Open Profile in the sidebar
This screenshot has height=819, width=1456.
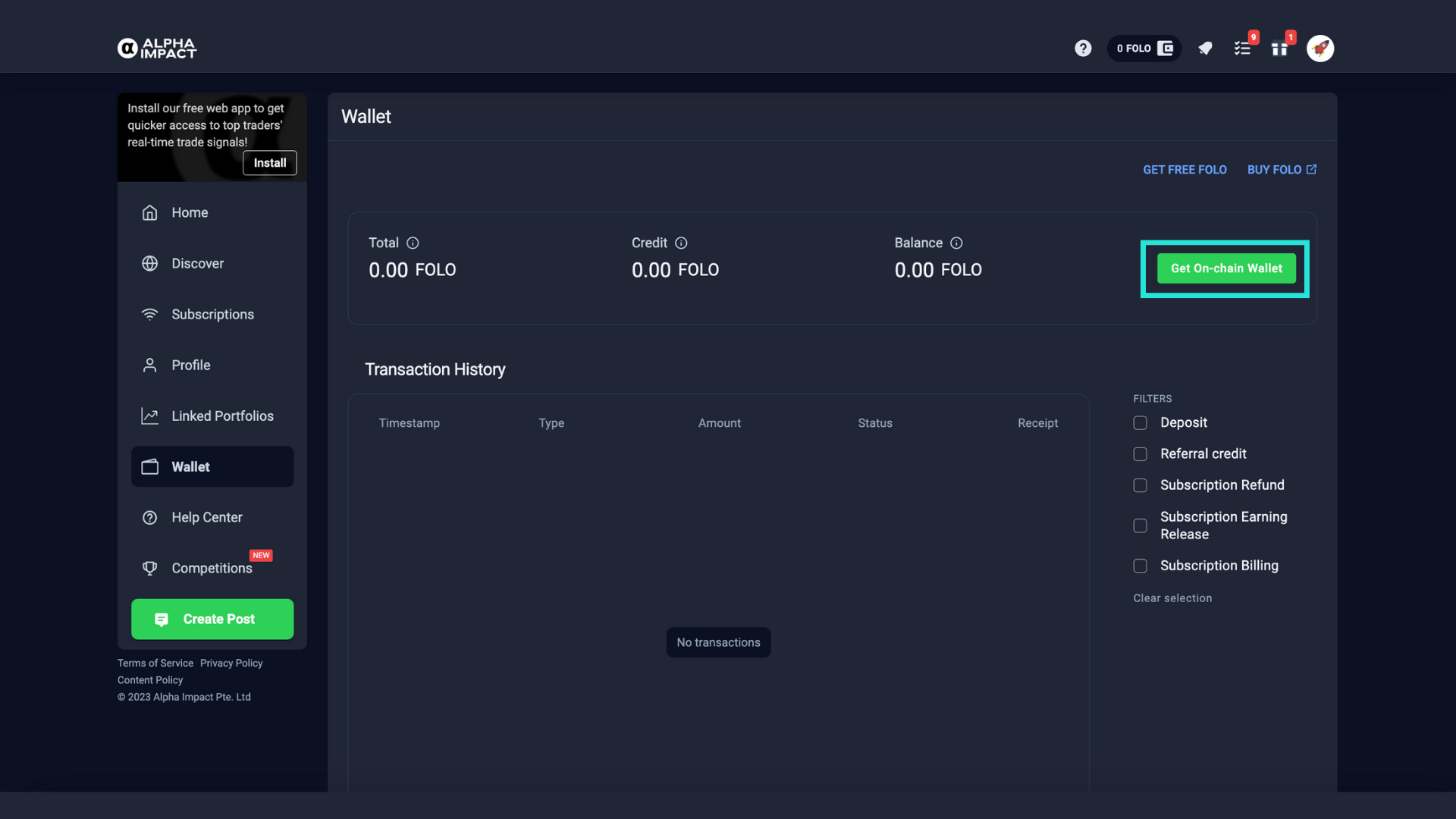(x=212, y=365)
